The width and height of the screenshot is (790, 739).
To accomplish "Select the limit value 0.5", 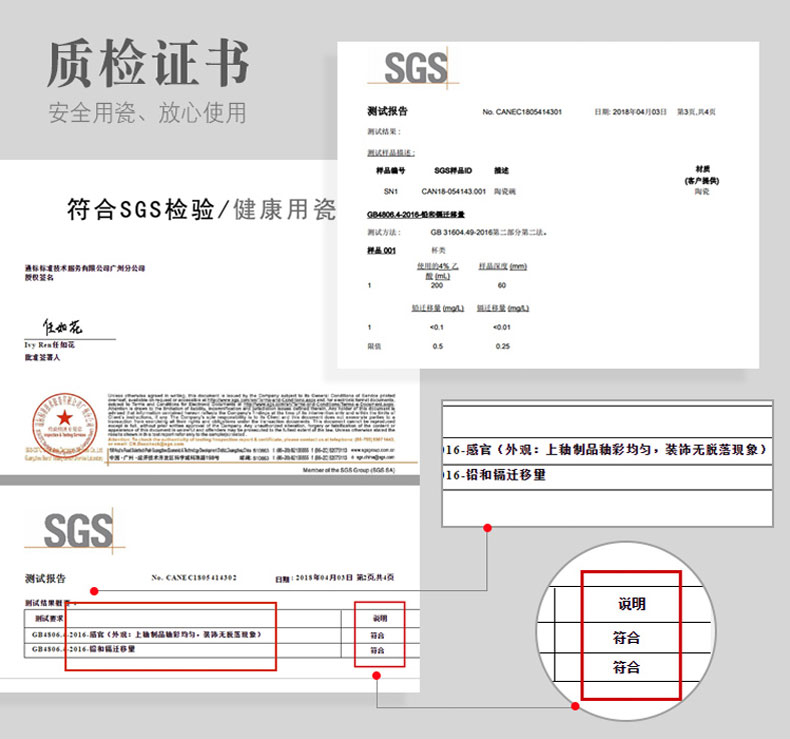I will pos(437,346).
